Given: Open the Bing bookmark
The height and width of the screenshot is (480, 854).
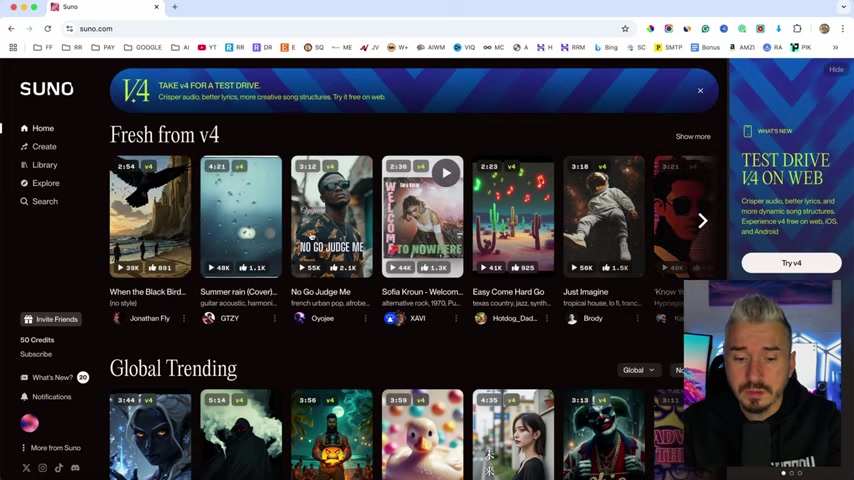Looking at the screenshot, I should click(606, 48).
